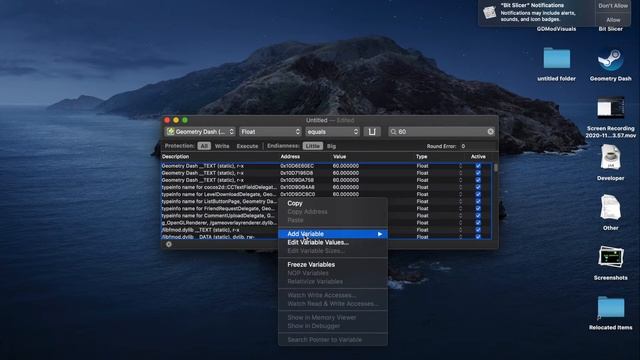Open the Geometry Dash process dropdown
This screenshot has width=640, height=360.
point(200,131)
